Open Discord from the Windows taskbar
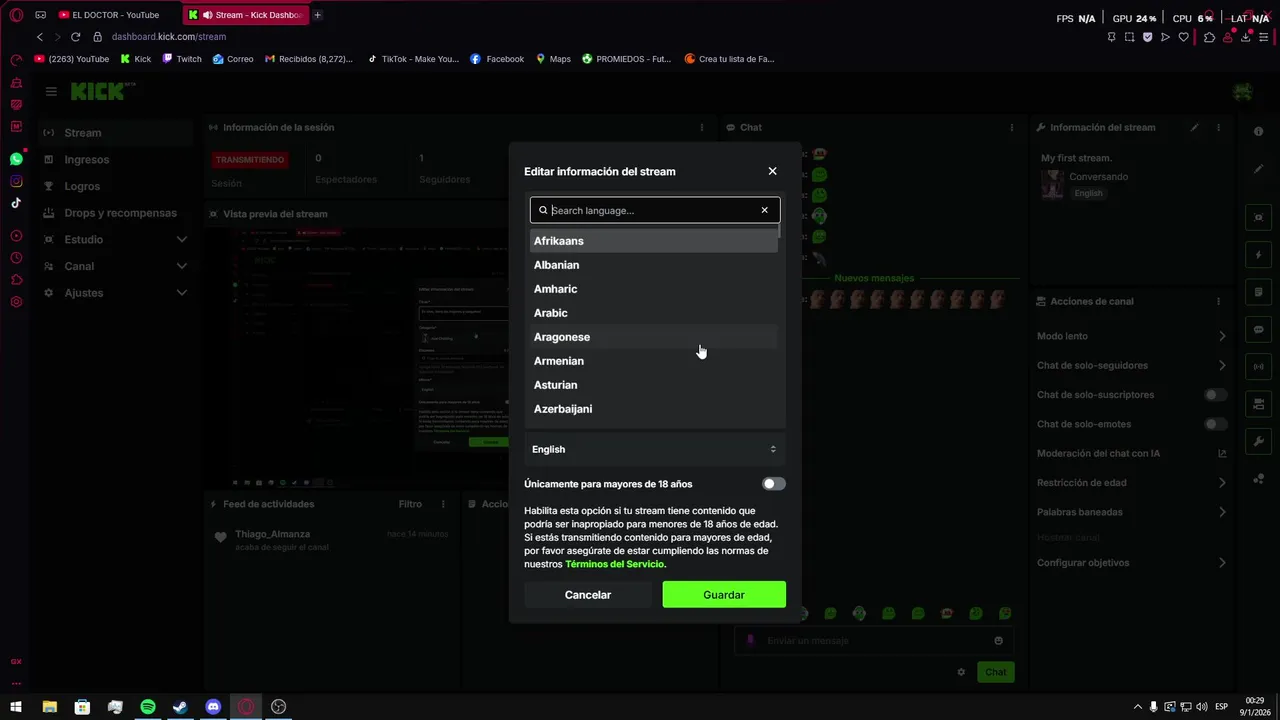Image resolution: width=1280 pixels, height=720 pixels. 213,707
